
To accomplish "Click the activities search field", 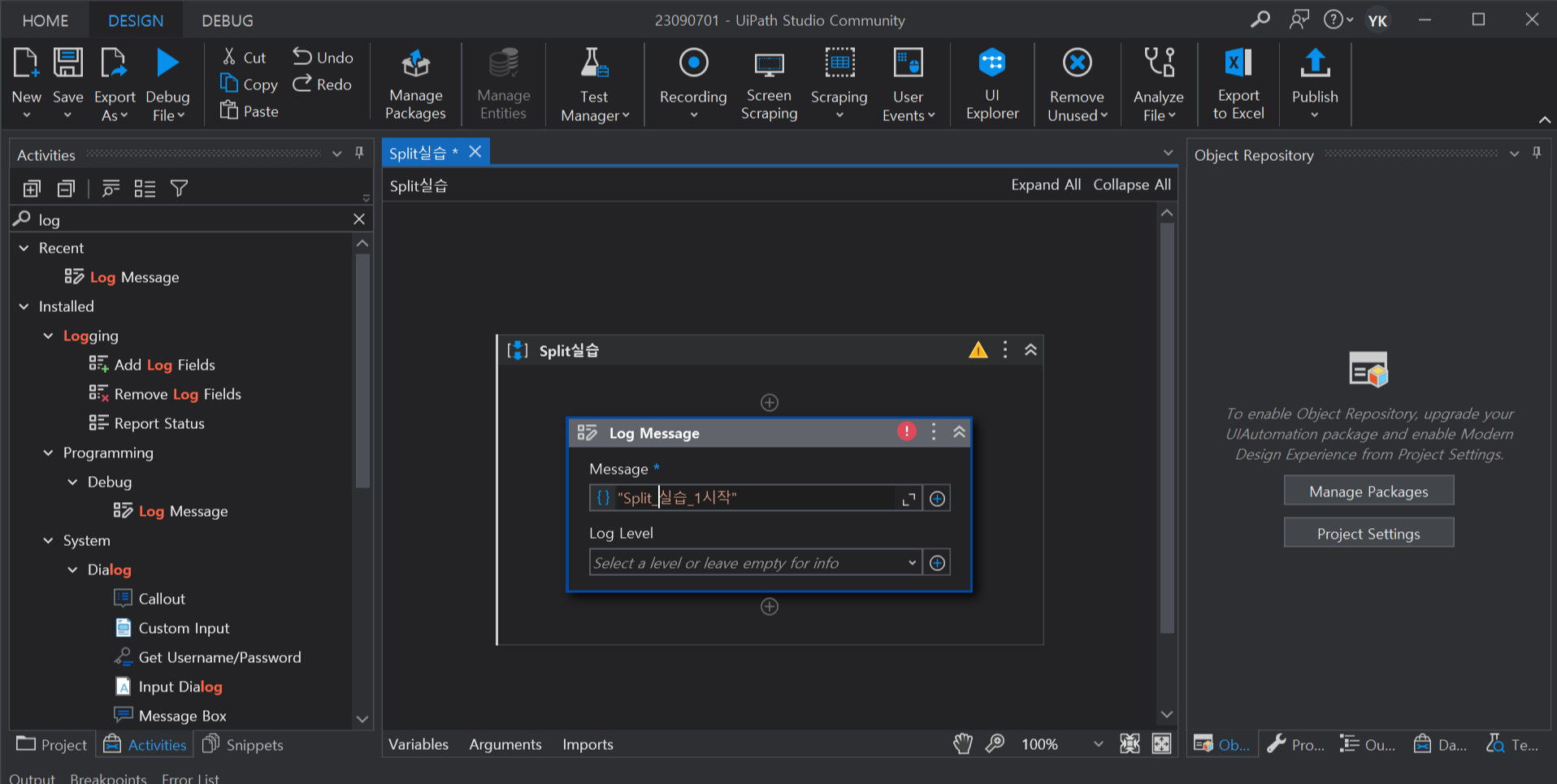I will 191,219.
